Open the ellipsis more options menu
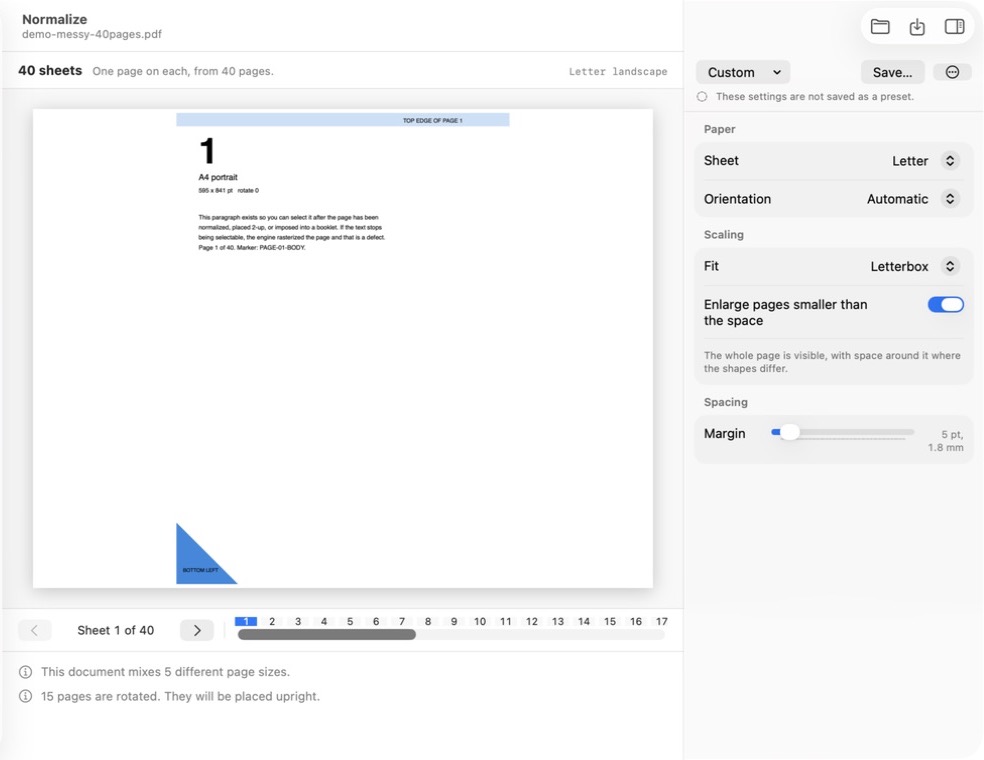Image resolution: width=984 pixels, height=760 pixels. (952, 72)
